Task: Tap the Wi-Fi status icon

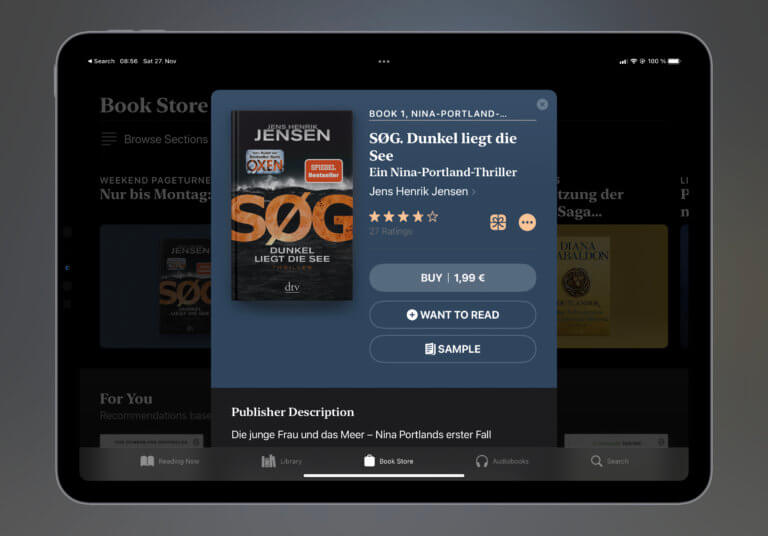Action: pyautogui.click(x=634, y=61)
